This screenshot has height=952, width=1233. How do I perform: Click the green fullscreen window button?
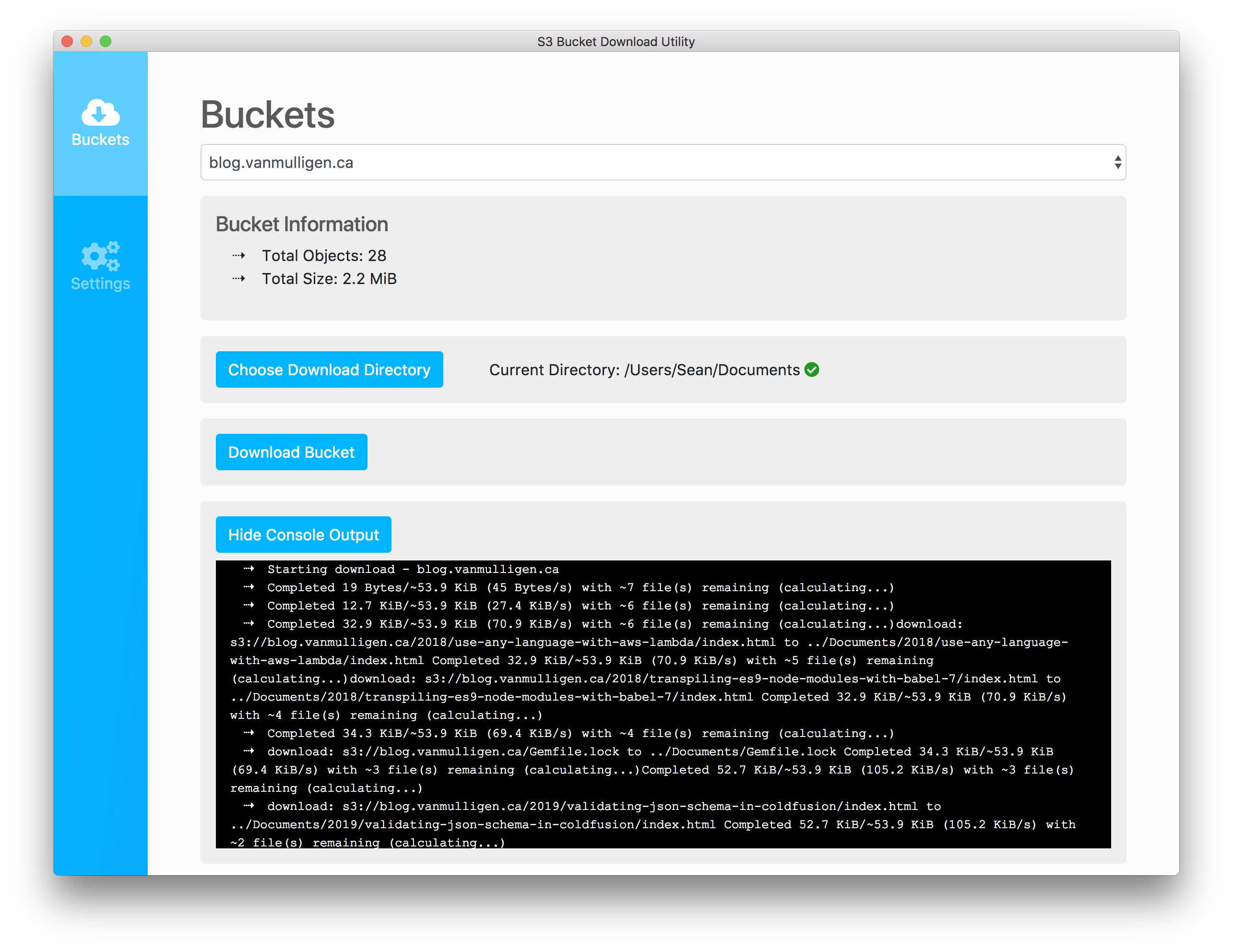tap(106, 41)
